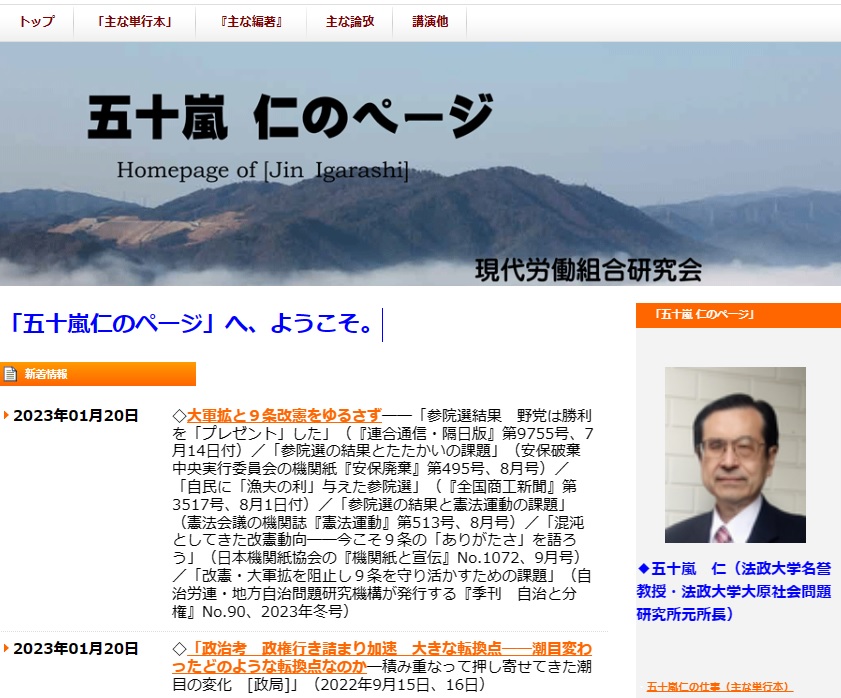Follow the 五十嵐仁の仕事（主な単行本） sidebar link
This screenshot has width=841, height=698.
click(719, 686)
